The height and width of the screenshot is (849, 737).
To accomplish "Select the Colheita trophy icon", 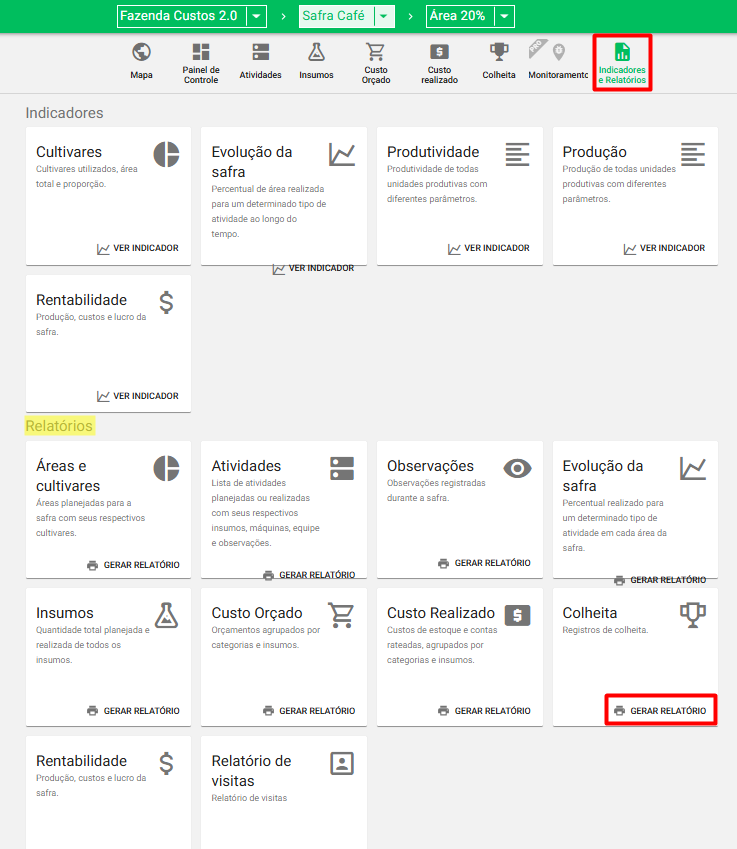I will 499,52.
